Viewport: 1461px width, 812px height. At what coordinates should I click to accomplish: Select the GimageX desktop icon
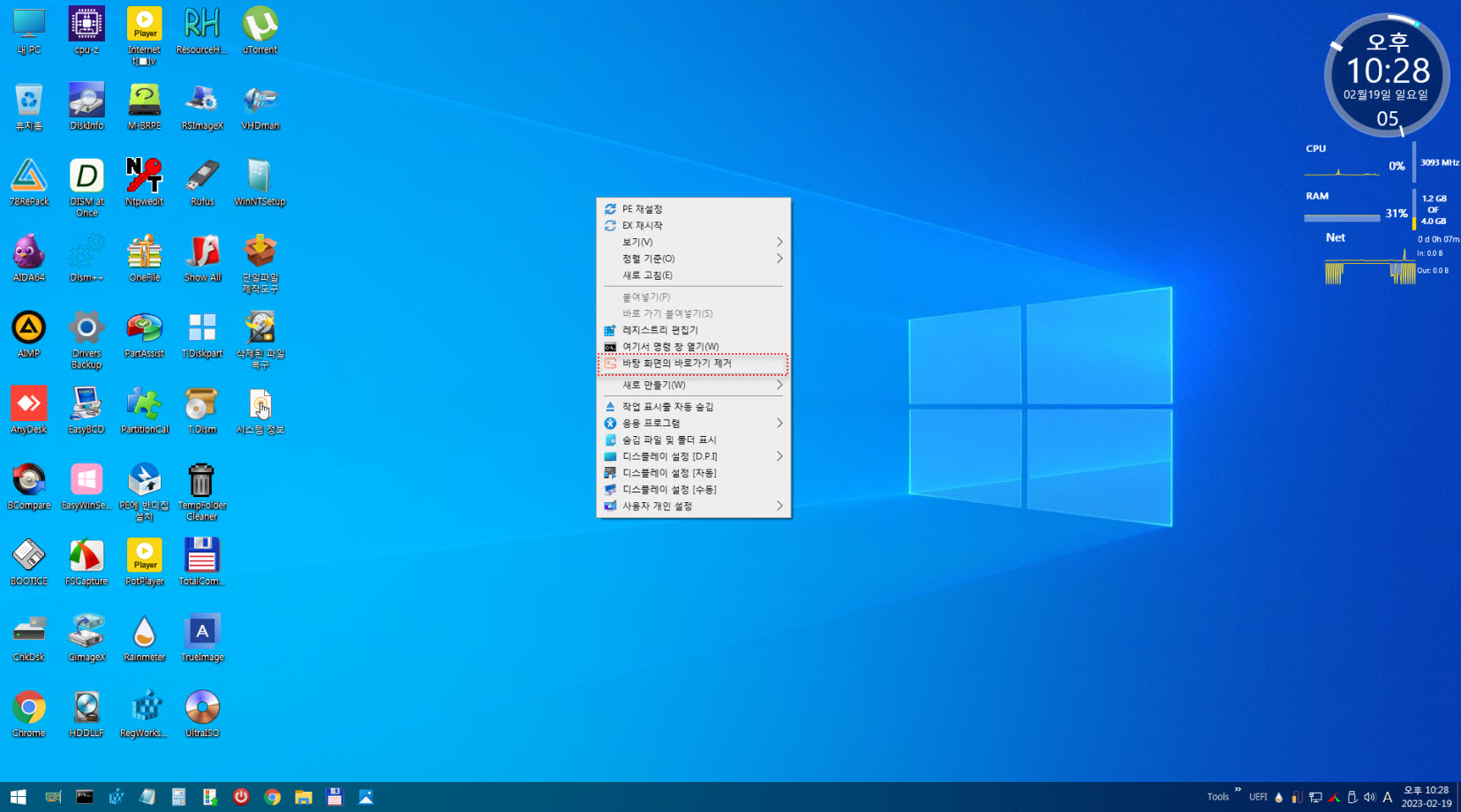87,638
